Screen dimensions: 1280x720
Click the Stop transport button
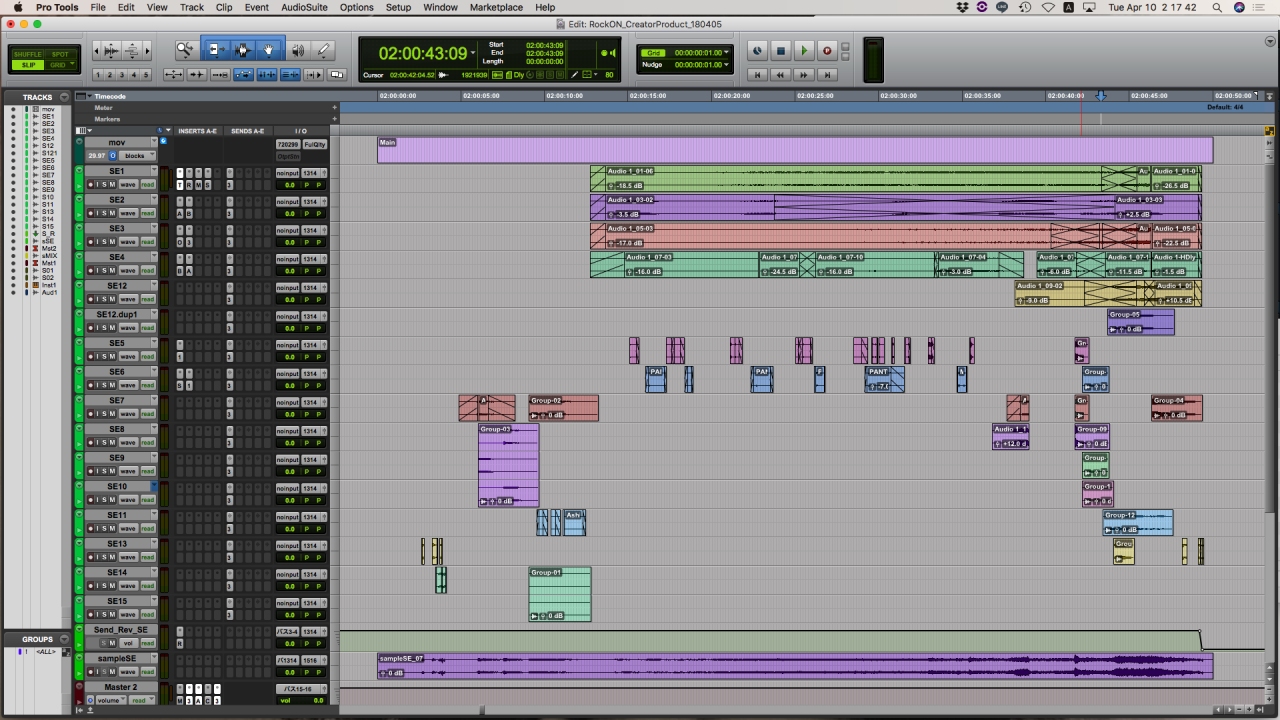(781, 51)
